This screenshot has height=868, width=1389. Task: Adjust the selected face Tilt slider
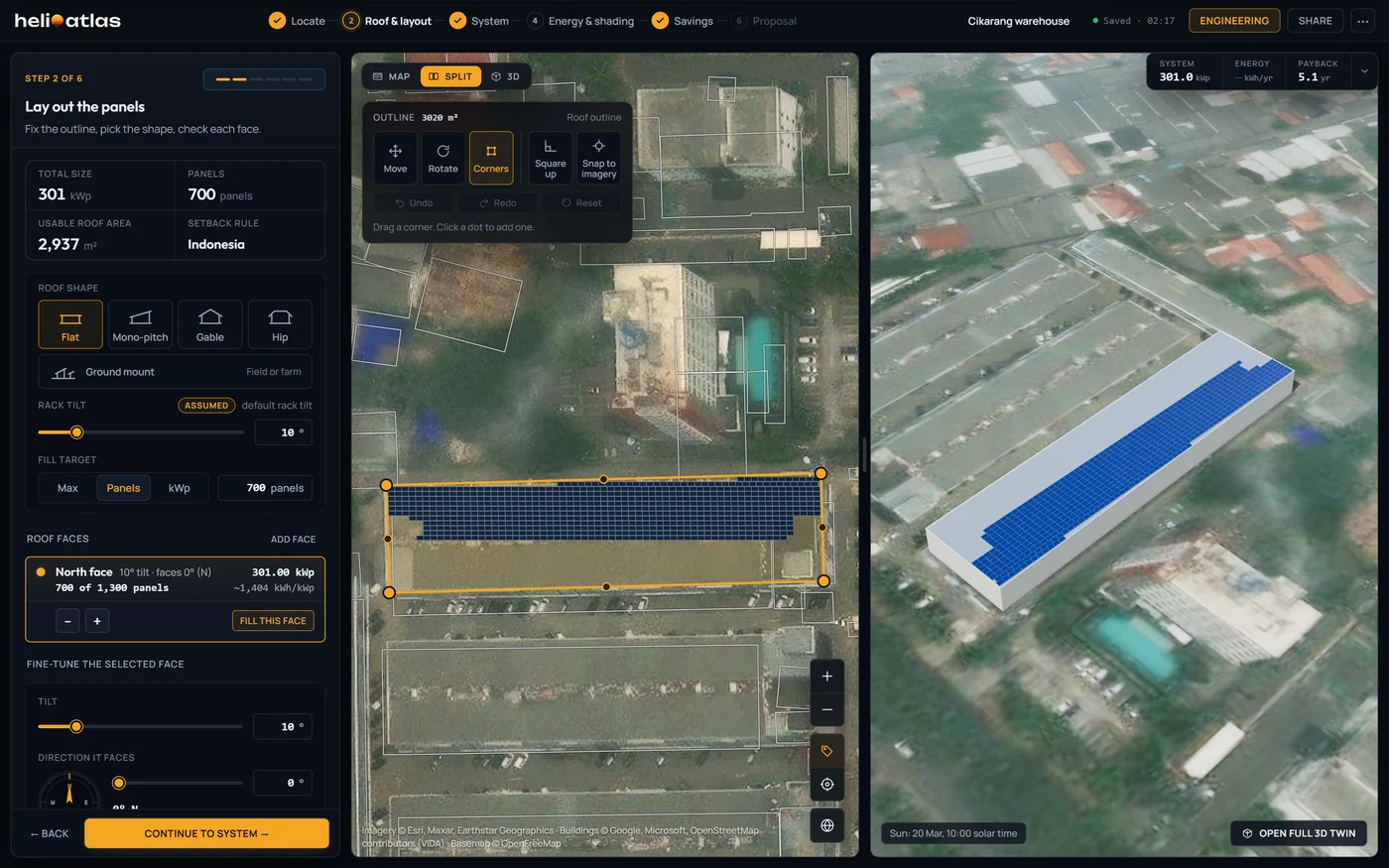76,726
